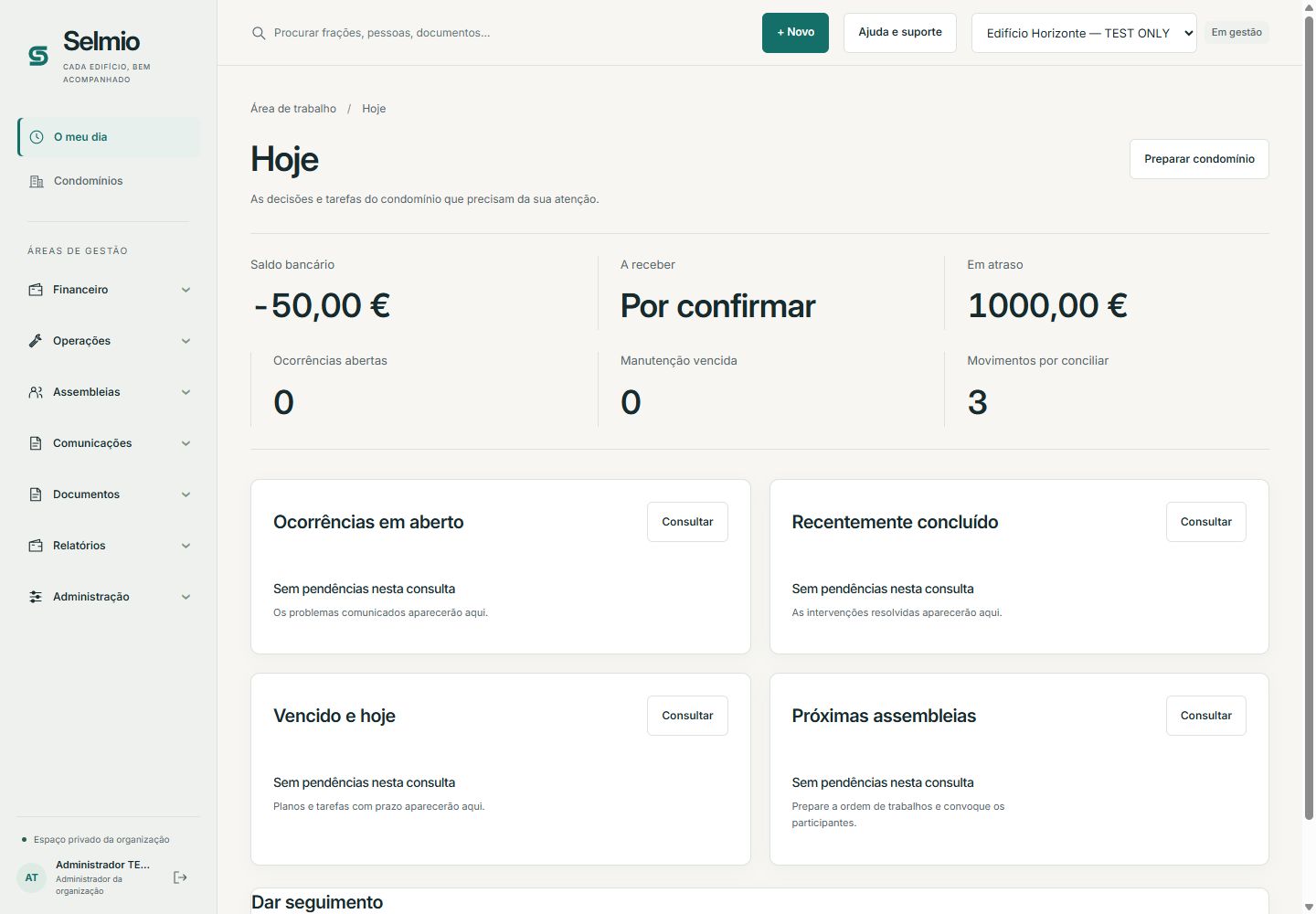Image resolution: width=1316 pixels, height=914 pixels.
Task: Click the wallet icon beside Financeiro
Action: (x=36, y=290)
